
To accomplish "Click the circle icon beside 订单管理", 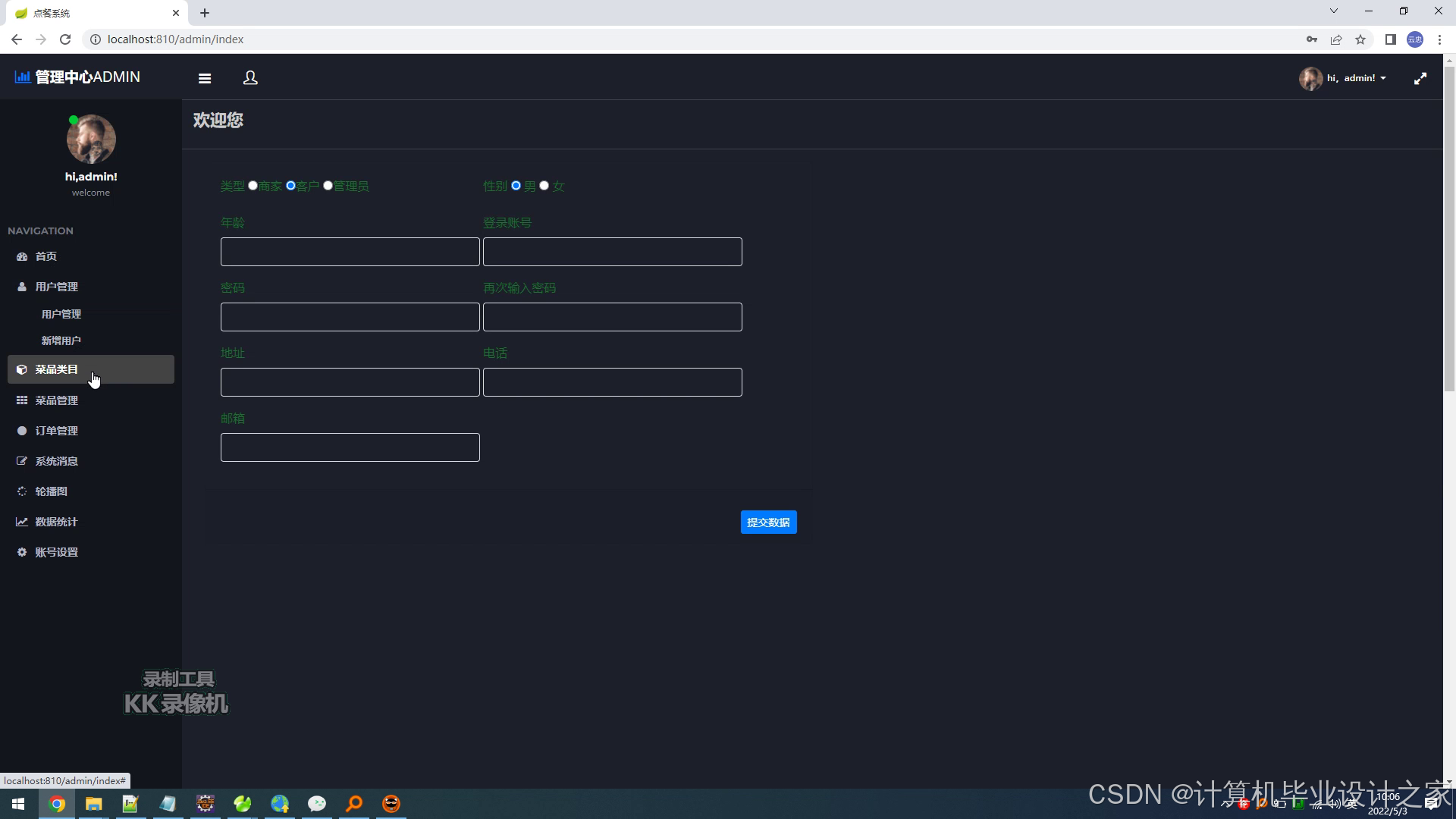I will pos(22,431).
